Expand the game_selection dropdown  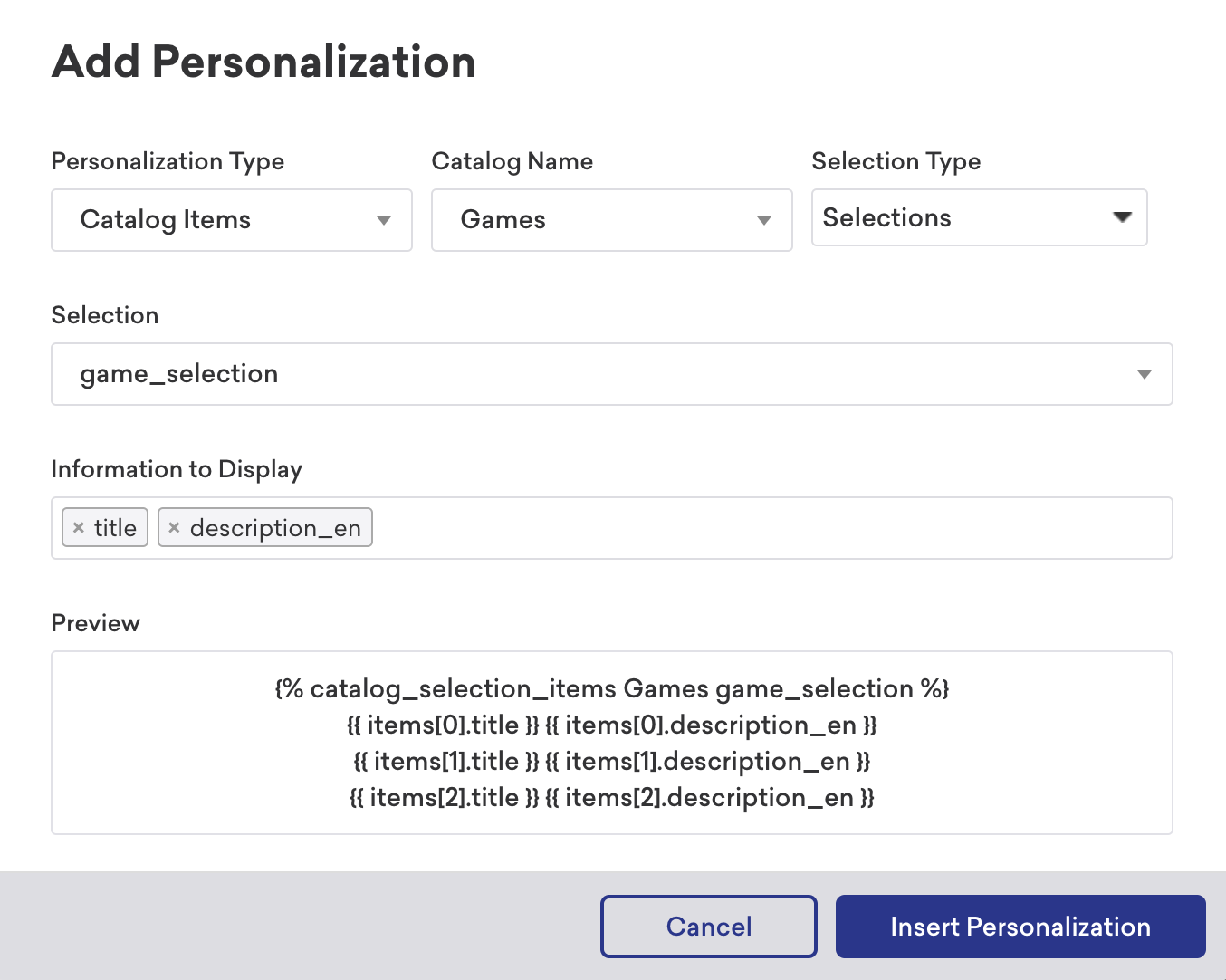pos(612,374)
